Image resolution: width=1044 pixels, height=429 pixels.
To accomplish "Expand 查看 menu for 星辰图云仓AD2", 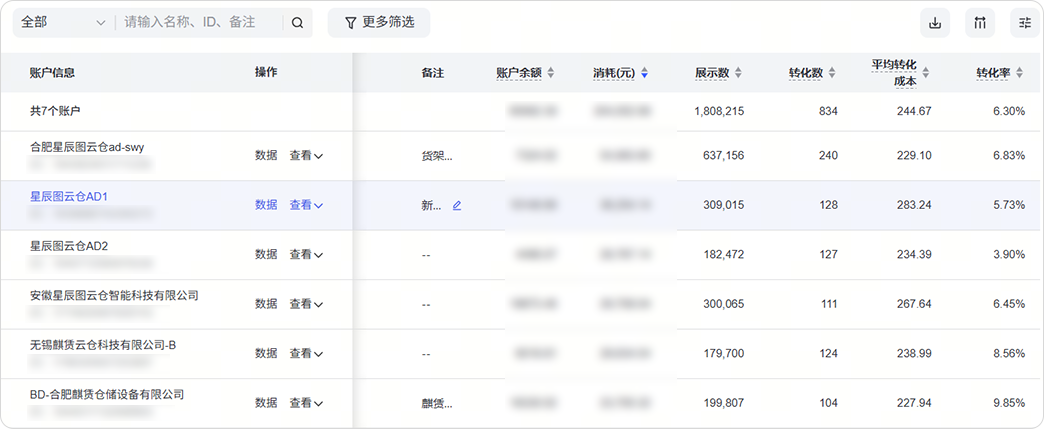I will click(x=306, y=255).
